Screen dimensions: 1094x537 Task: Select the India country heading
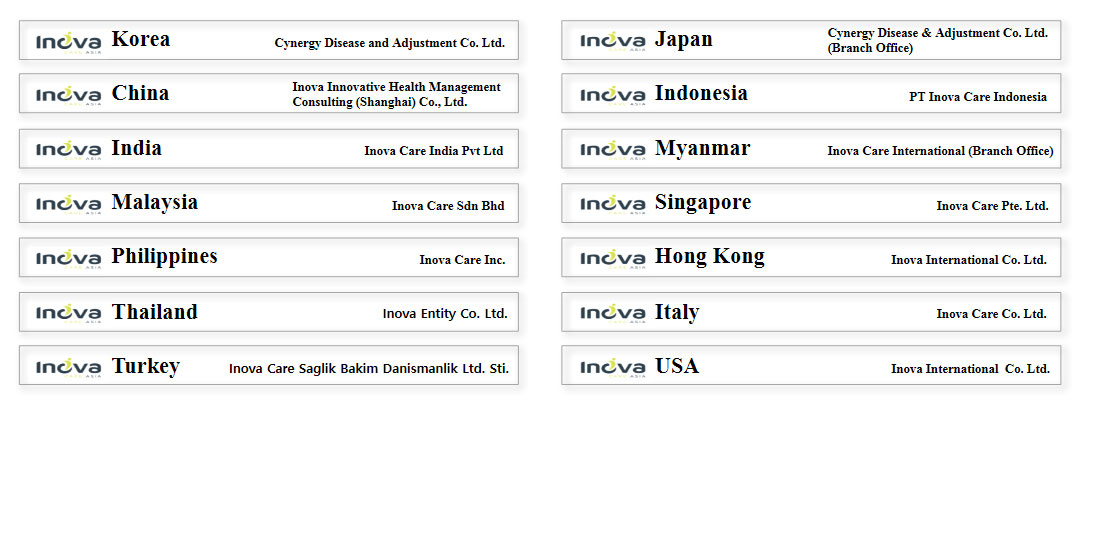coord(137,148)
